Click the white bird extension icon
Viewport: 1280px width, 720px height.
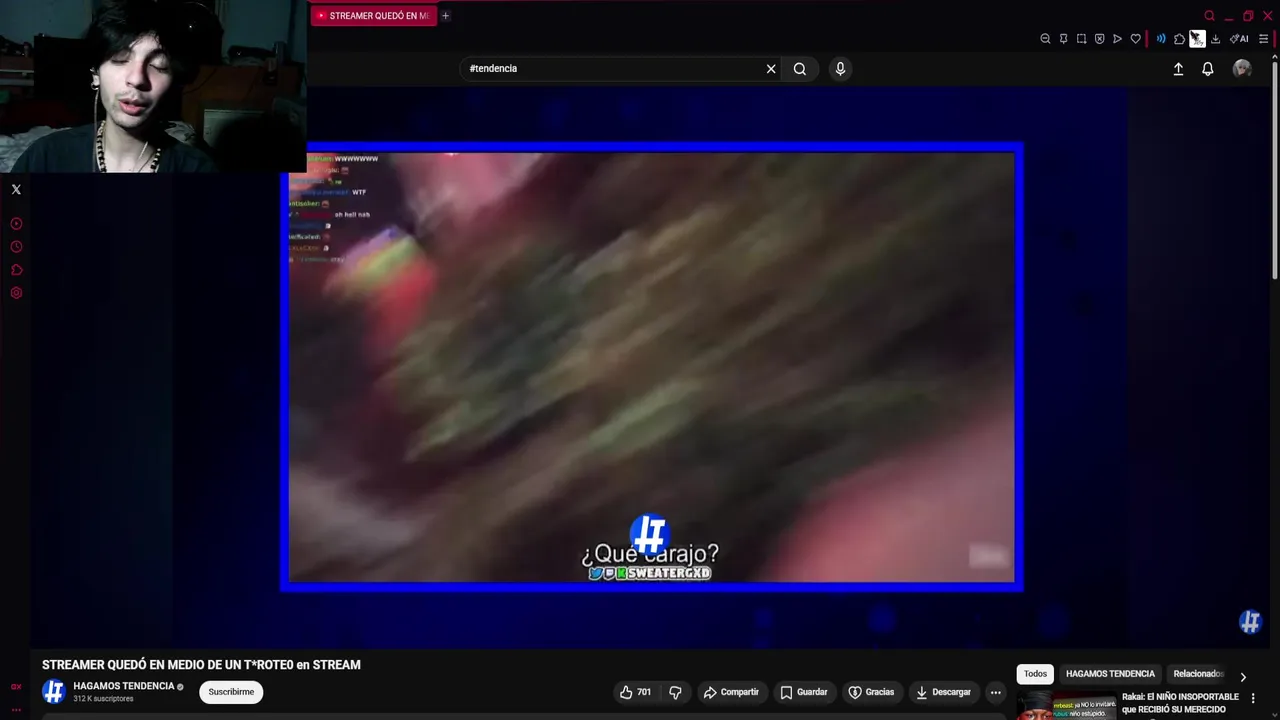1197,39
